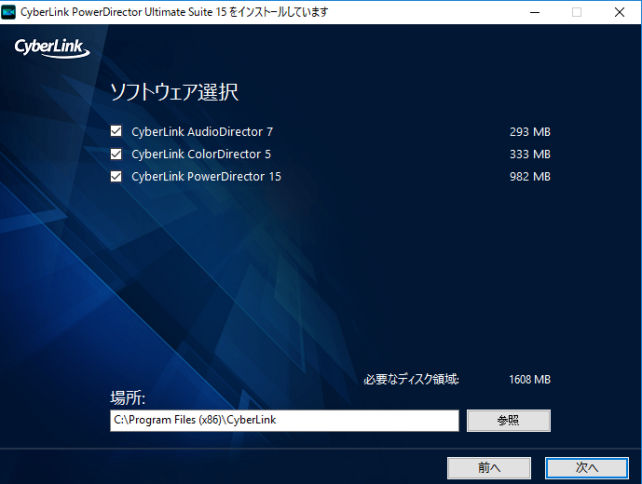Image resolution: width=642 pixels, height=484 pixels.
Task: Click the CyberLink logo
Action: point(52,47)
